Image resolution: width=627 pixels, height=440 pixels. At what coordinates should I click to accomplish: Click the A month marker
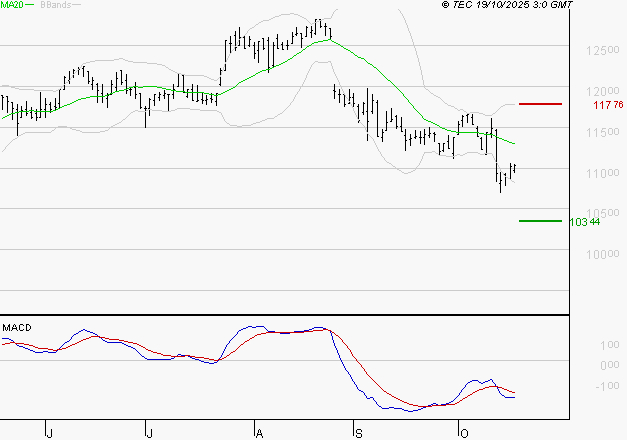tap(259, 434)
